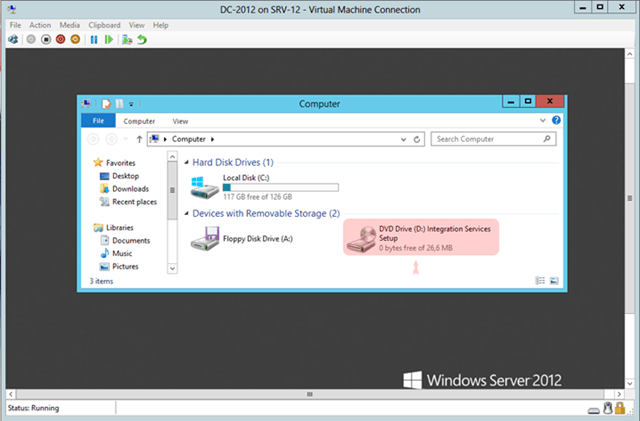The image size is (640, 421).
Task: Click VM horizontal scrollbar thumb
Action: tap(310, 394)
